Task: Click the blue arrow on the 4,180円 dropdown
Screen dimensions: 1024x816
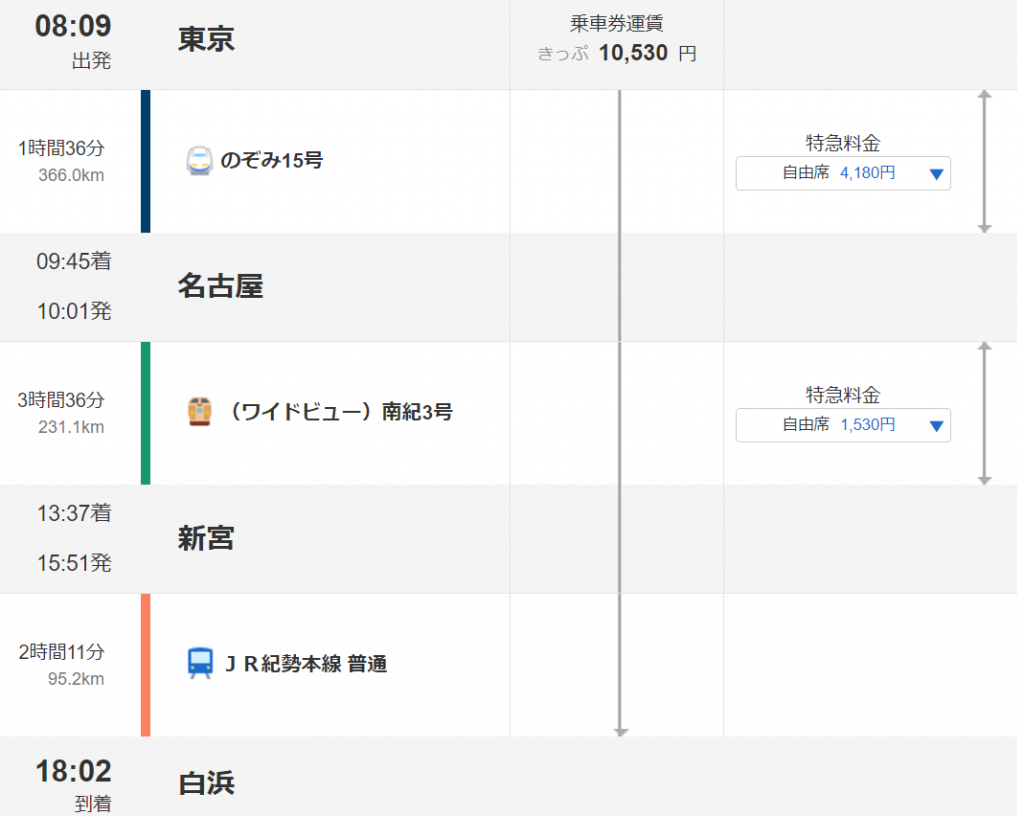Action: 936,174
